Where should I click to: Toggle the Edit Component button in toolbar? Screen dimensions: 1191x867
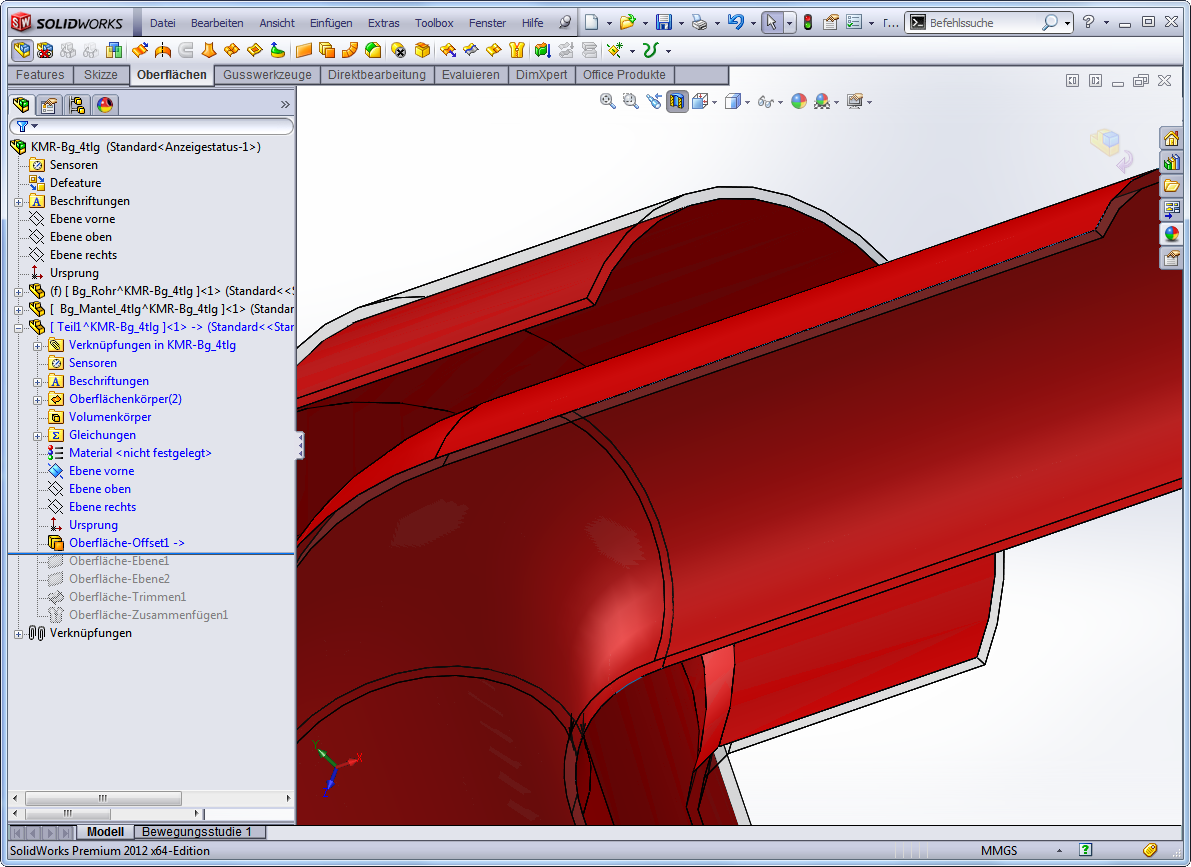(20, 50)
